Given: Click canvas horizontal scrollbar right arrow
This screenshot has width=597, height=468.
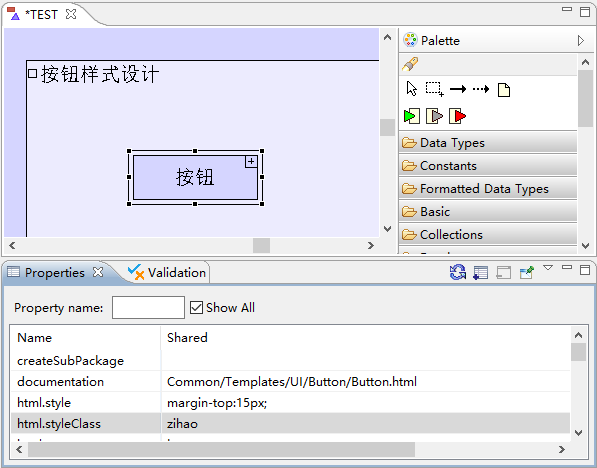Looking at the screenshot, I should (x=370, y=245).
